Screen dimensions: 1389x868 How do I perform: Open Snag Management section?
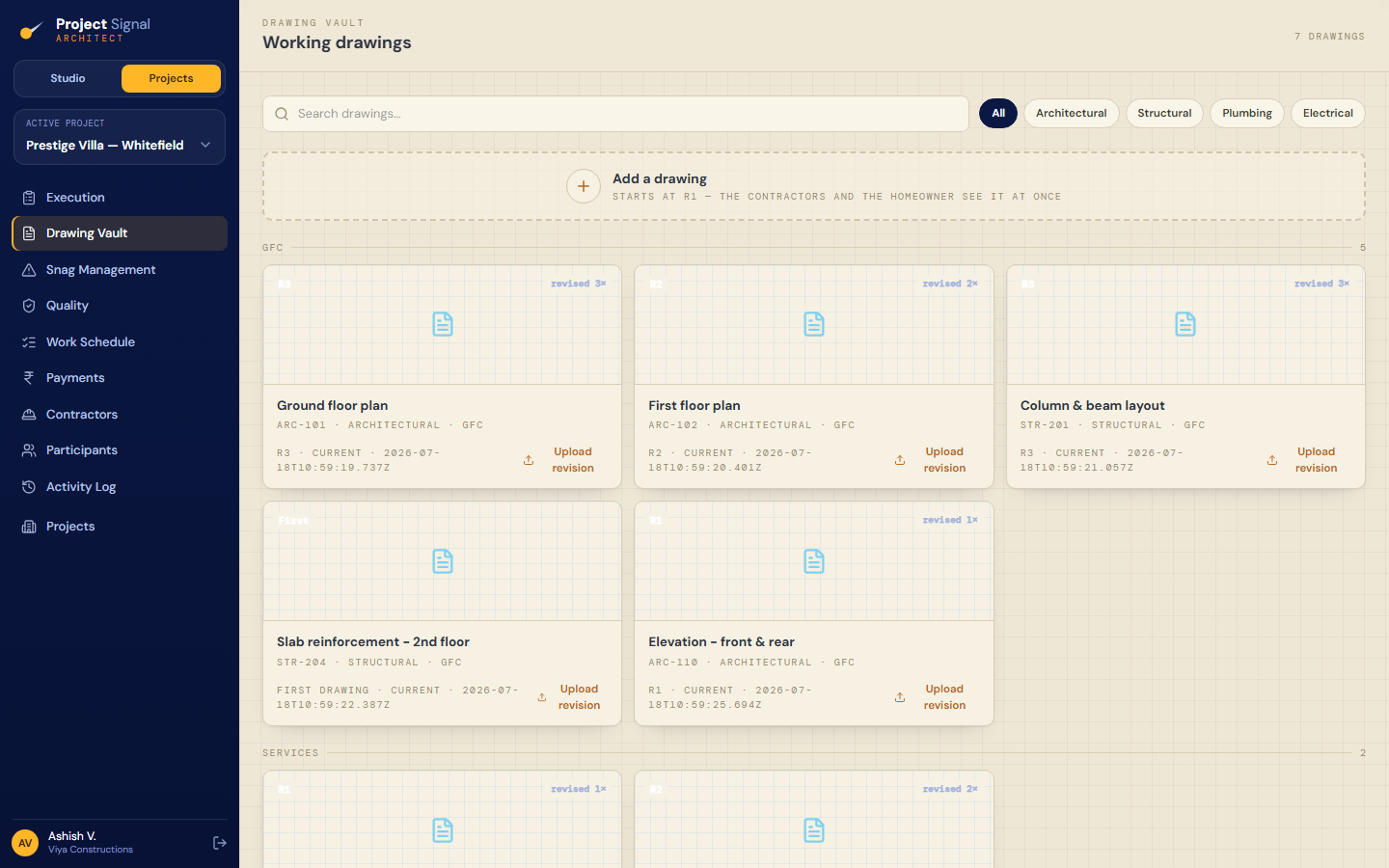coord(120,270)
